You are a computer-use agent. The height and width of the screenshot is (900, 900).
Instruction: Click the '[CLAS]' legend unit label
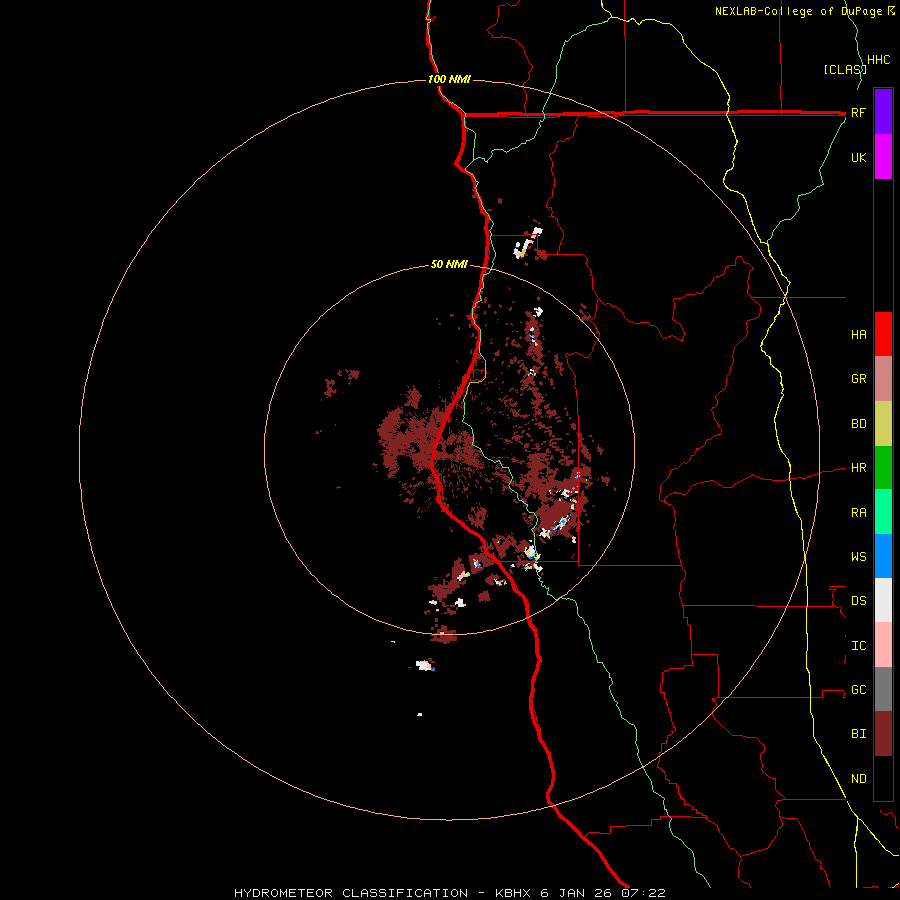[x=844, y=69]
